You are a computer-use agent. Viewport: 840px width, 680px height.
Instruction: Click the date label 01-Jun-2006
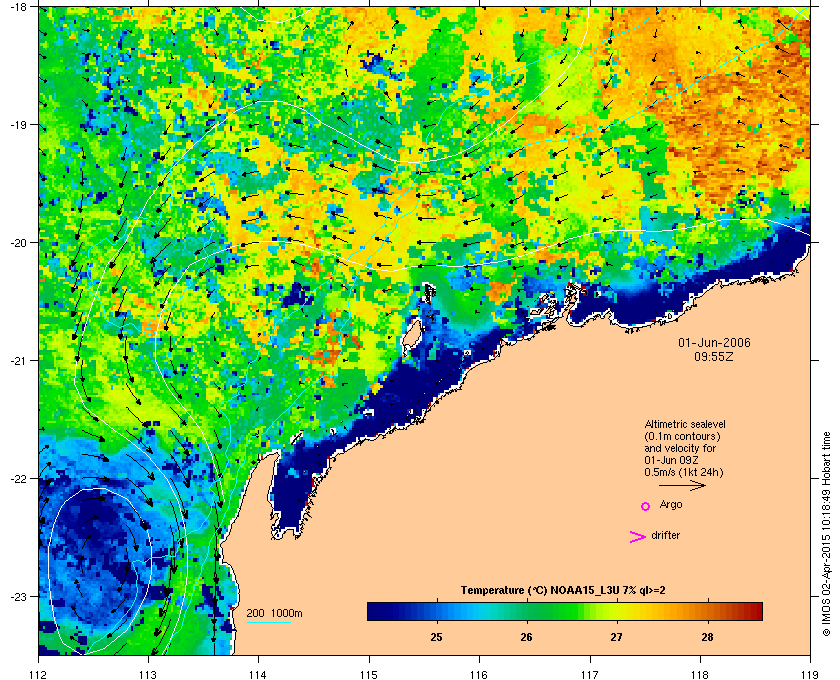[x=714, y=342]
